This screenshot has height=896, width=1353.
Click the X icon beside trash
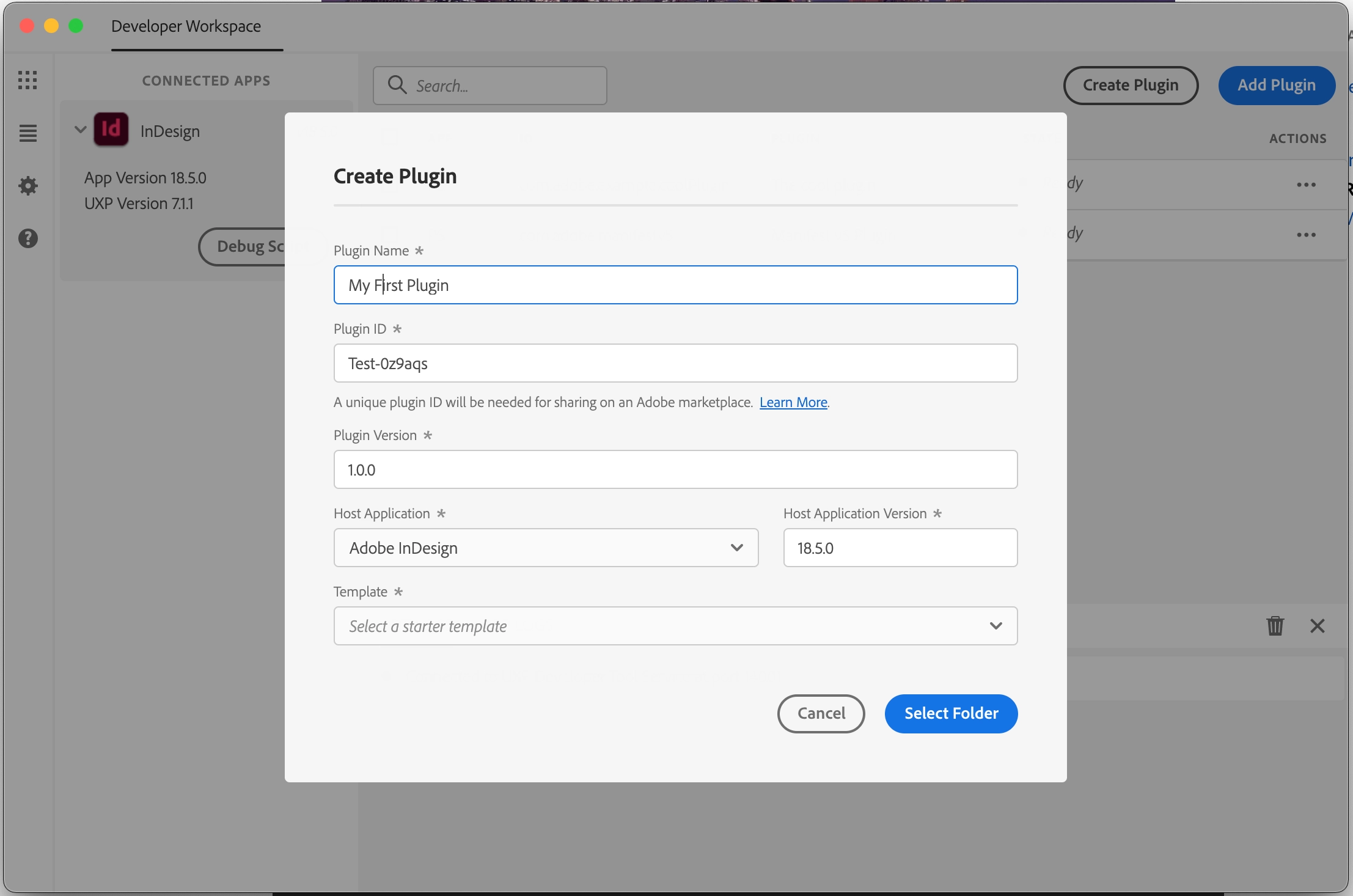[x=1318, y=626]
